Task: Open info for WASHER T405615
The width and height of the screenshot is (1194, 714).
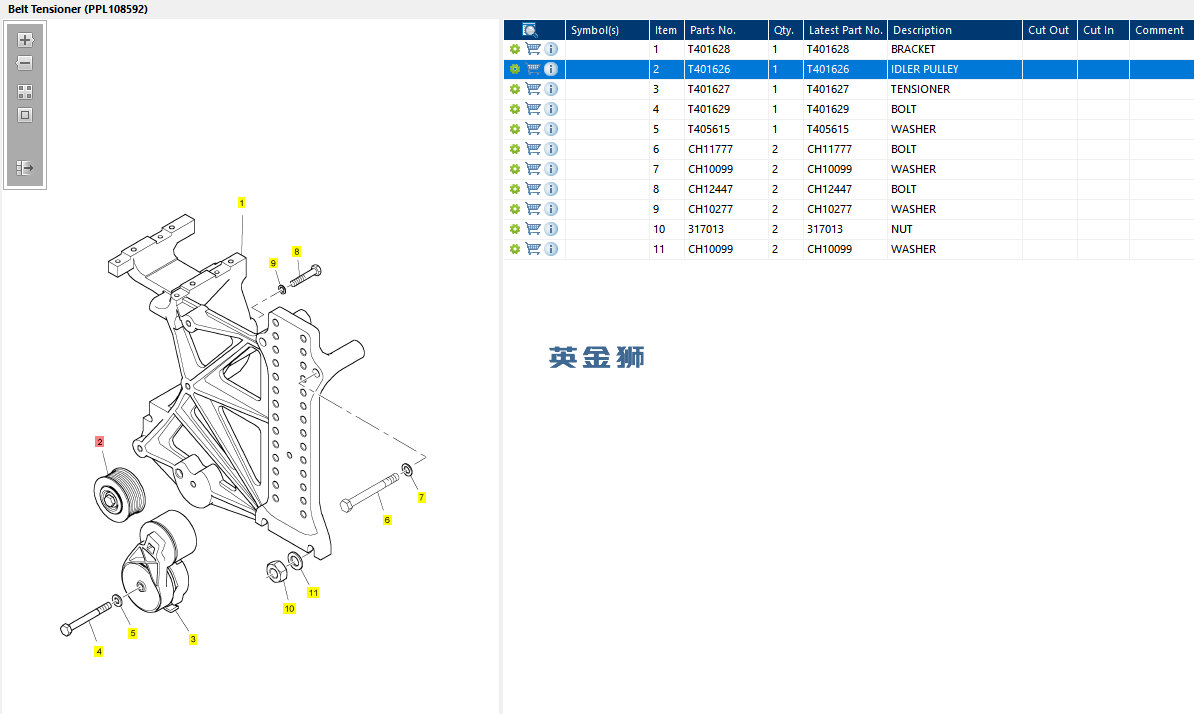Action: (551, 129)
